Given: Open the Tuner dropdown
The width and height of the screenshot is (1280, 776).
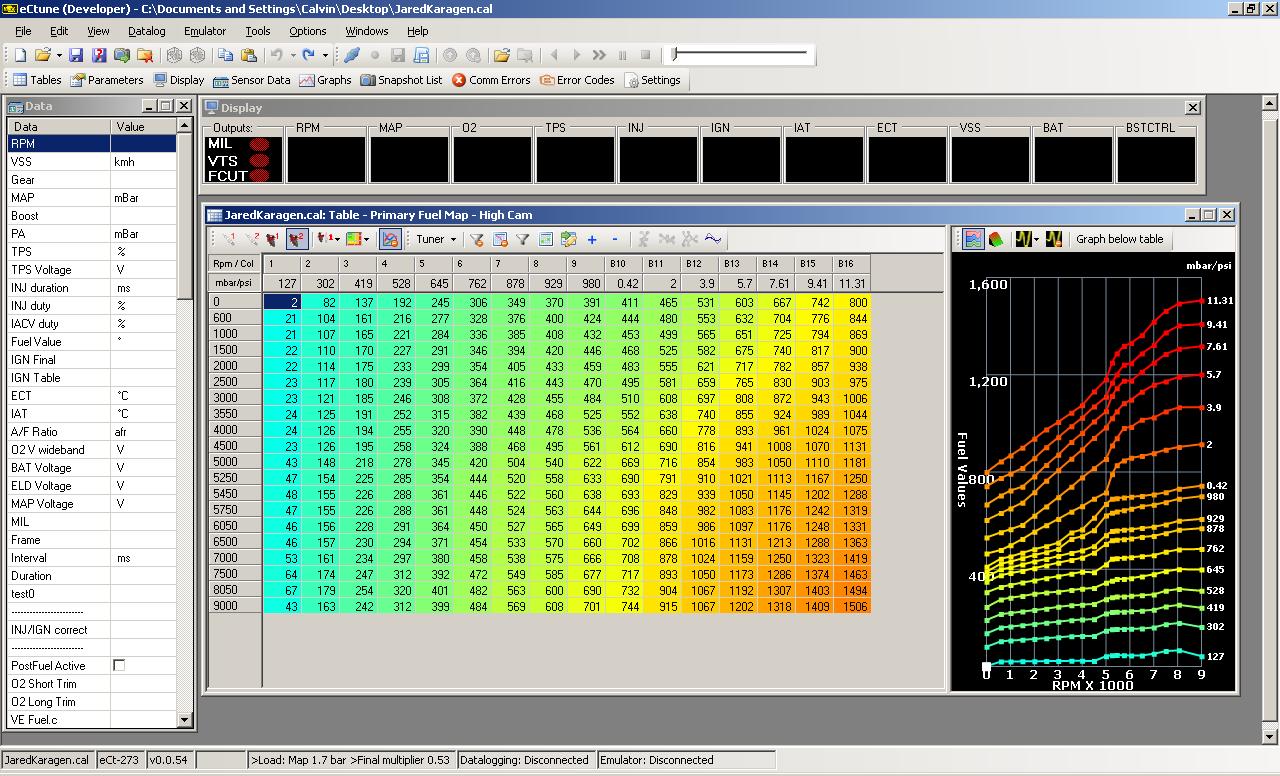Looking at the screenshot, I should point(436,239).
